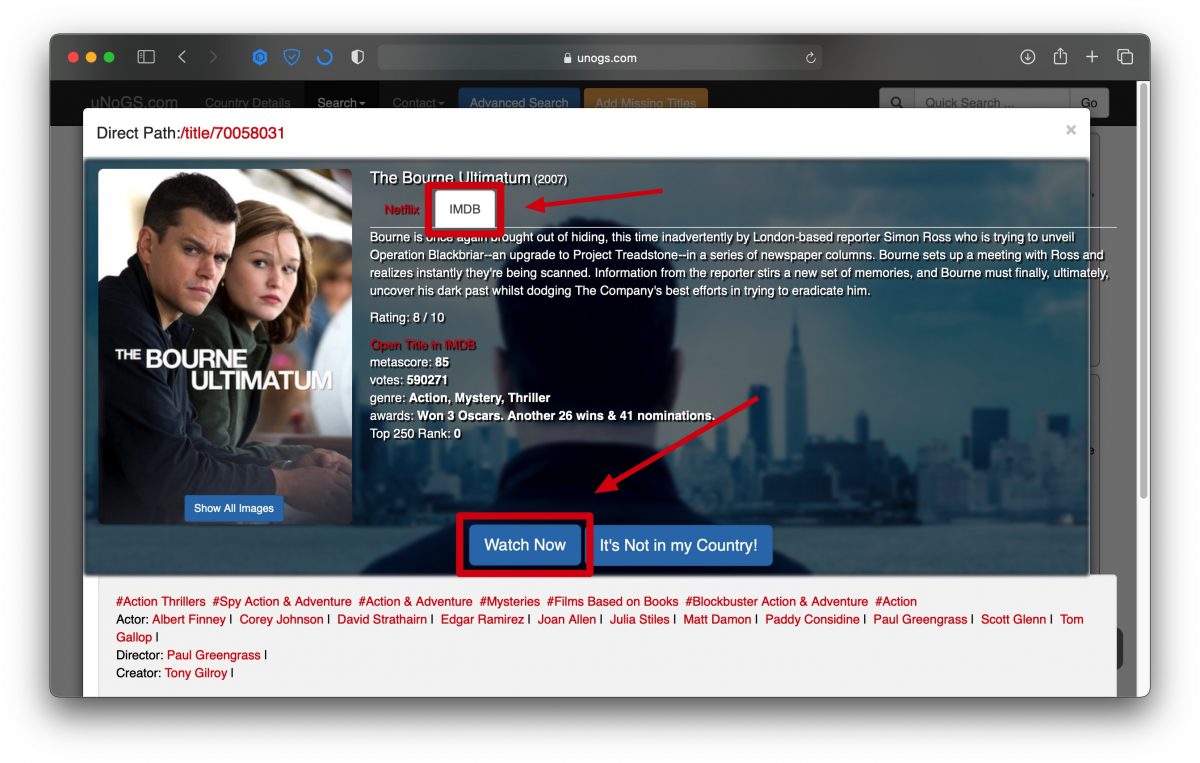This screenshot has height=763, width=1200.
Task: Click the Show All Images button
Action: click(x=234, y=508)
